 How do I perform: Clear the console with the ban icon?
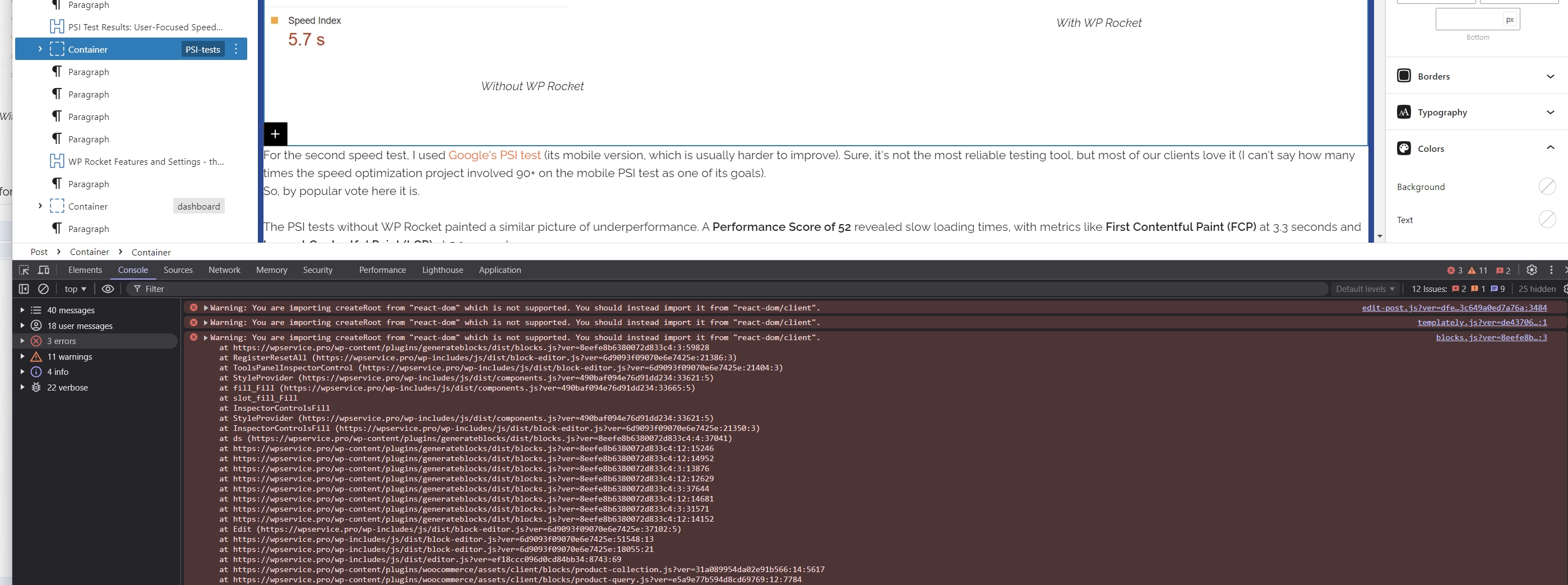pos(43,289)
